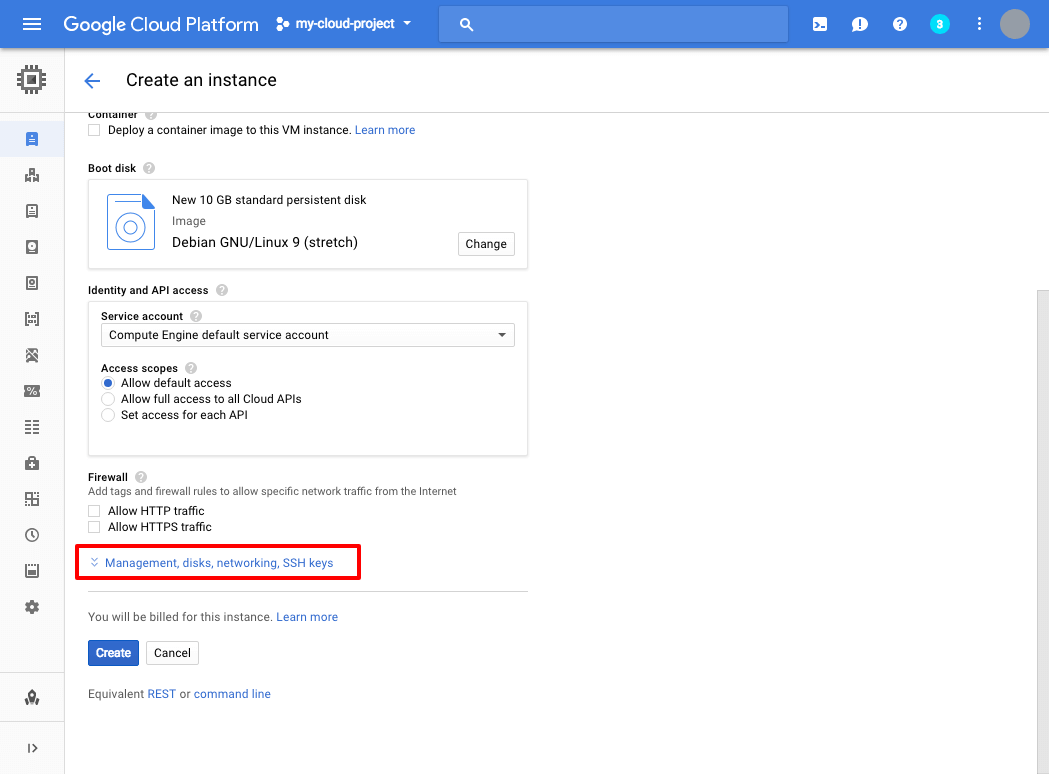Open the billing Learn more link

pos(307,617)
